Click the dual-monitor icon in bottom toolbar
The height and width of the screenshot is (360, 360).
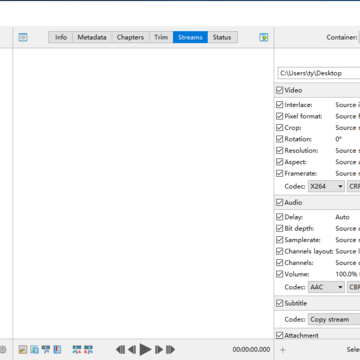[46, 349]
